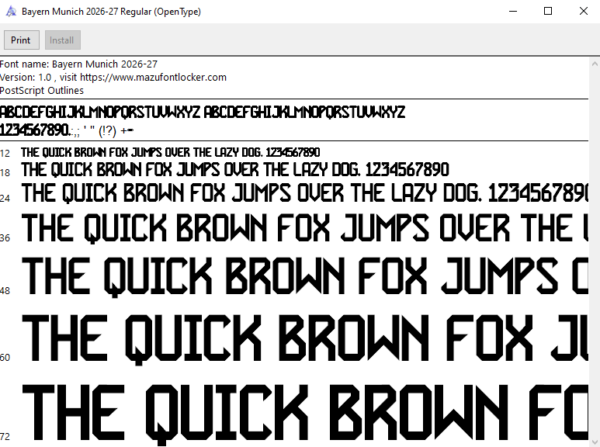Image resolution: width=600 pixels, height=447 pixels.
Task: Click the size label 48
Action: click(x=5, y=291)
